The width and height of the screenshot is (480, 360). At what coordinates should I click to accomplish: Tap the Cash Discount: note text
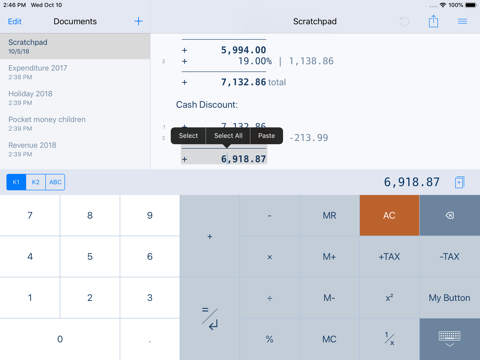coord(207,105)
